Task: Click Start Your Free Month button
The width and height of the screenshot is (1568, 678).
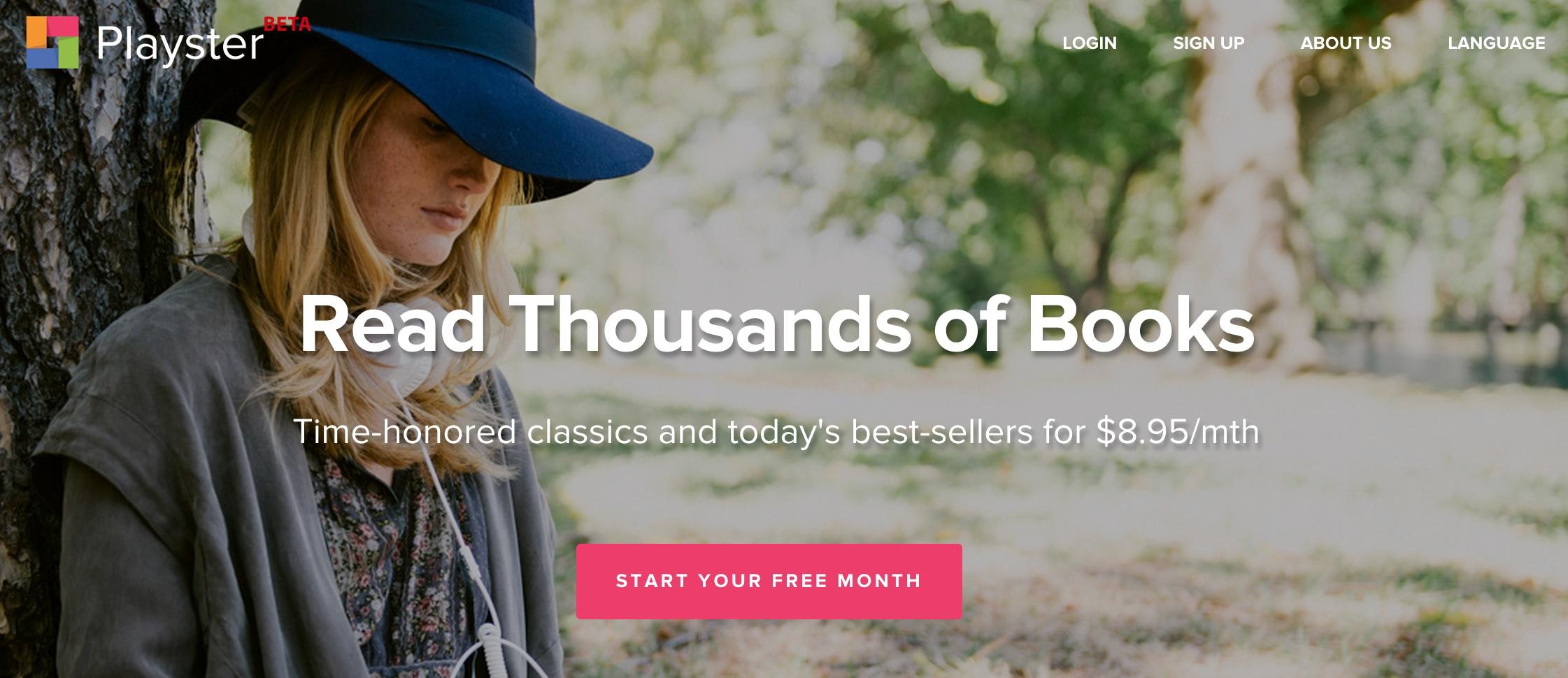Action: tap(769, 581)
